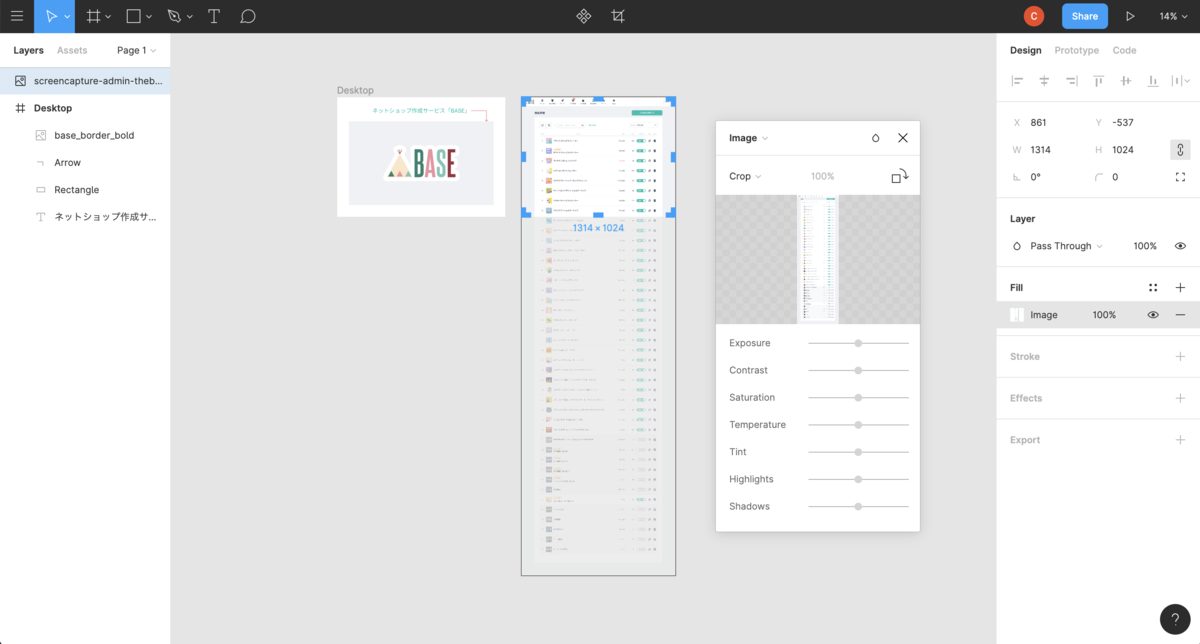Screen dimensions: 1200x644
Task: Select the Desktop frame layer
Action: tap(85, 108)
